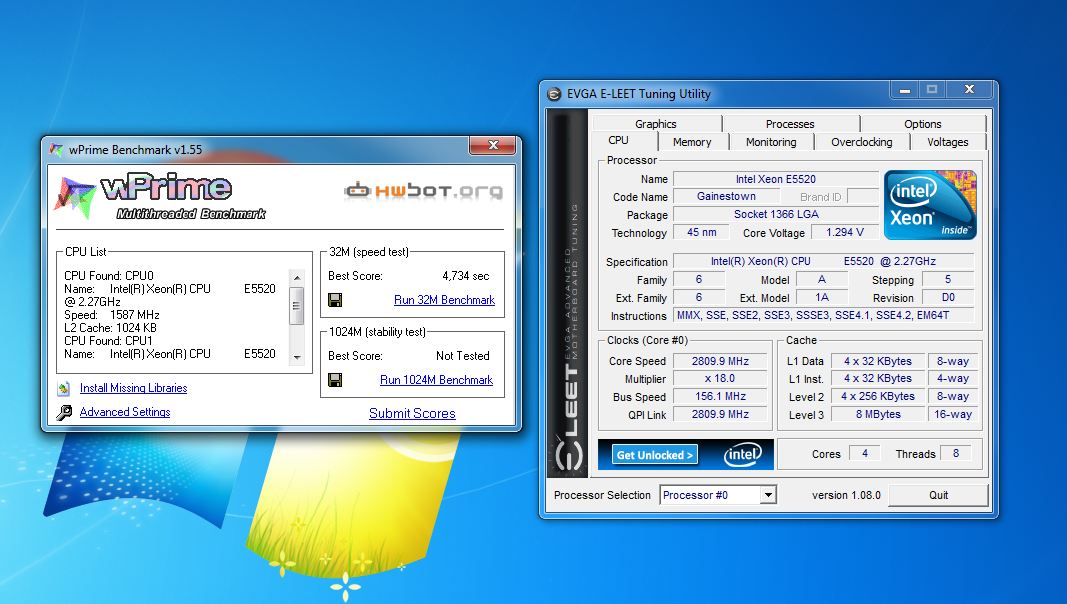Open the Monitoring tab

pos(771,141)
